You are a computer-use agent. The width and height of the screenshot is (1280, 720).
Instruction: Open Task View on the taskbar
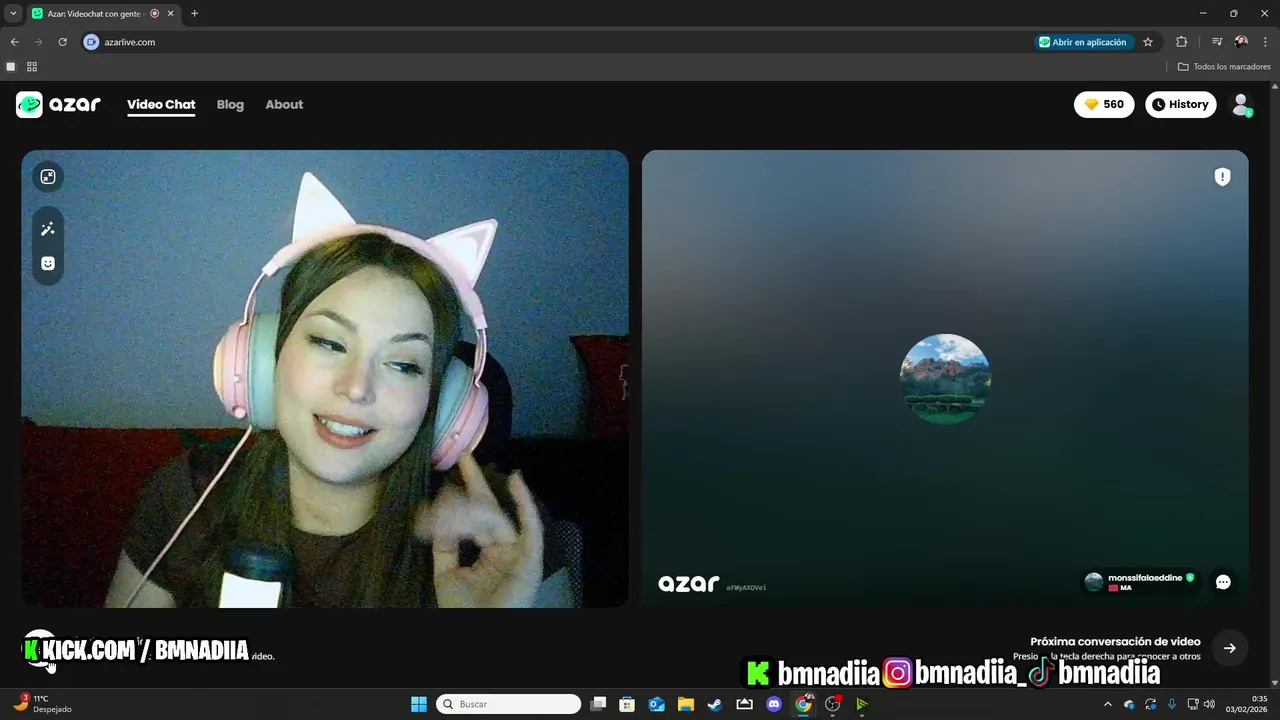point(598,704)
